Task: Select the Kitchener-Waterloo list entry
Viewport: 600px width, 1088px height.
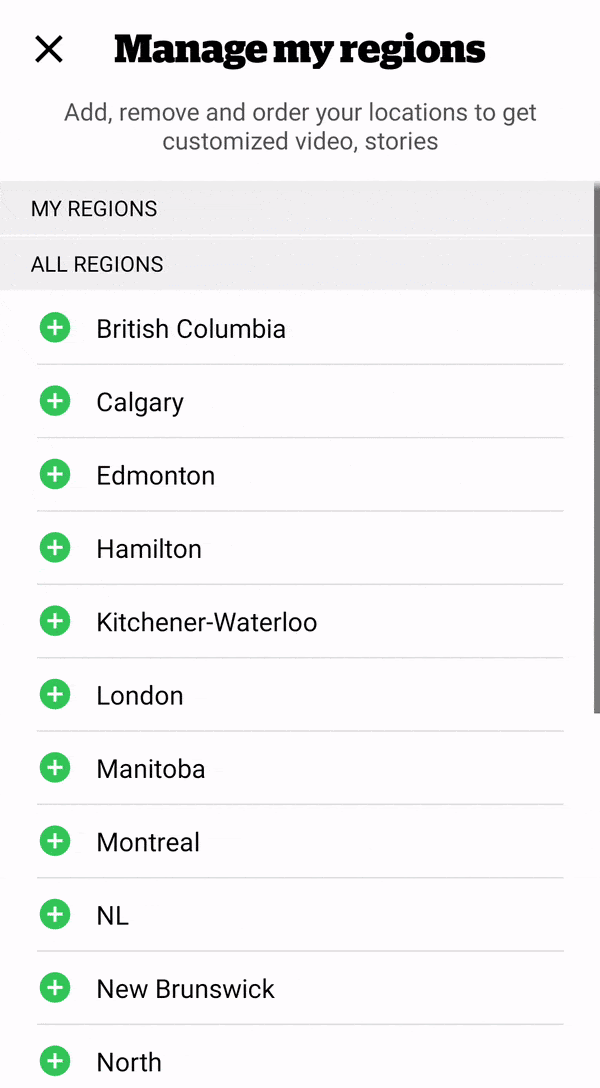Action: (206, 622)
